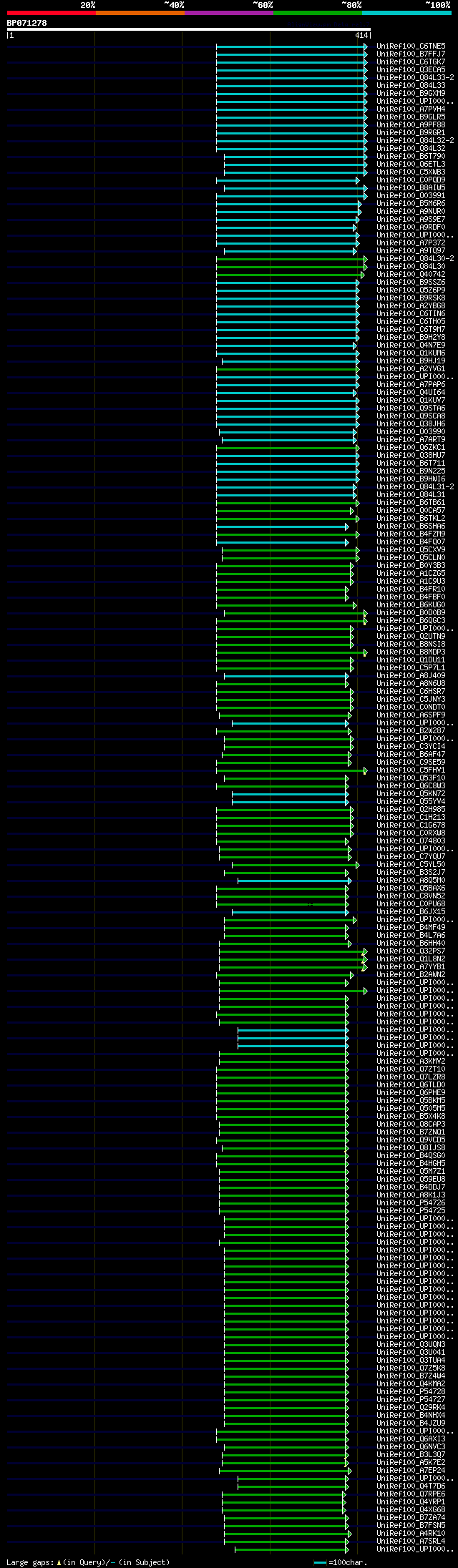
Task: Select label UniRef100_Q84L32-2
Action: pyautogui.click(x=415, y=140)
